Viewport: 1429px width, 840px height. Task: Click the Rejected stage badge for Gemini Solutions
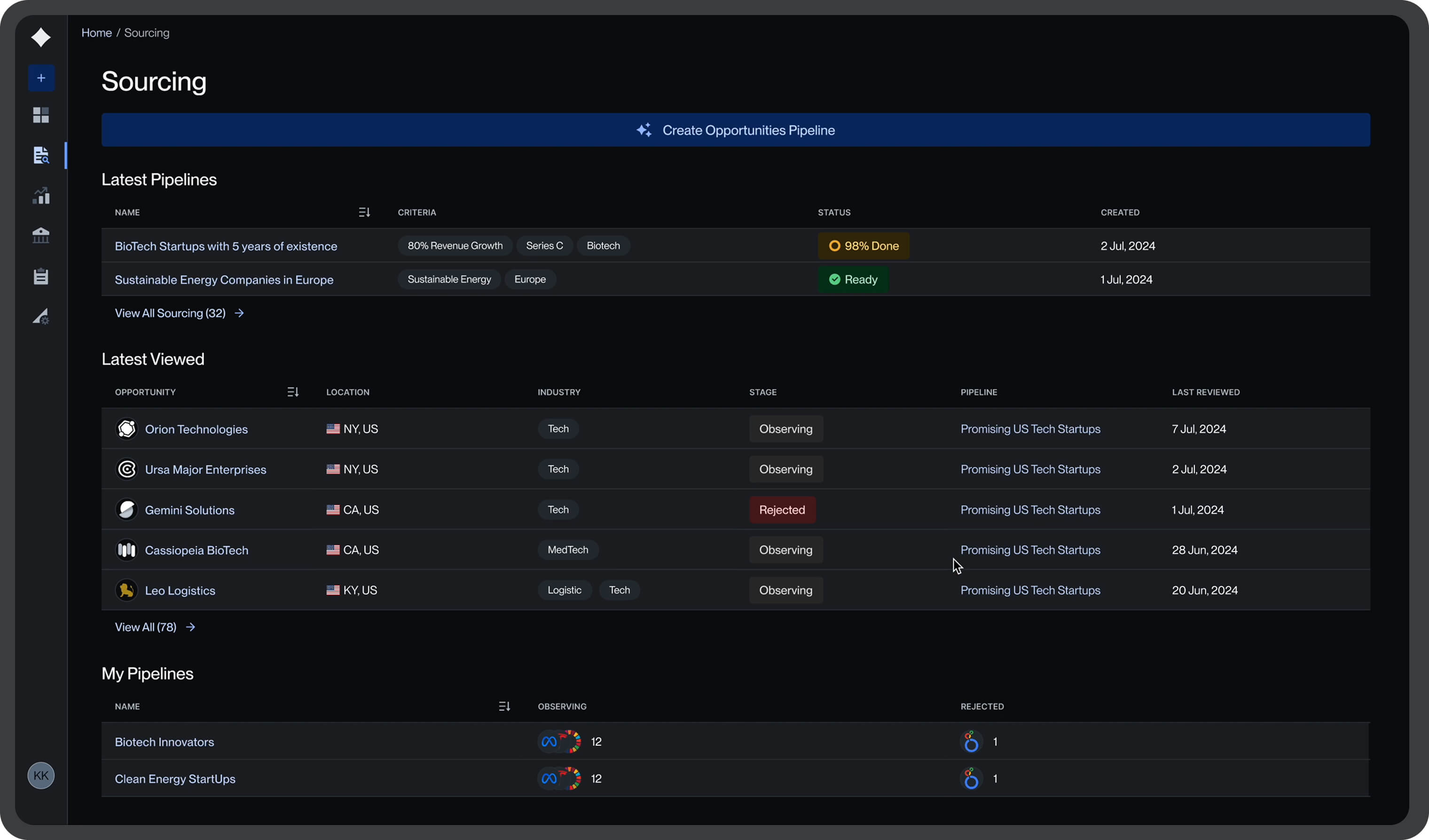pyautogui.click(x=782, y=510)
